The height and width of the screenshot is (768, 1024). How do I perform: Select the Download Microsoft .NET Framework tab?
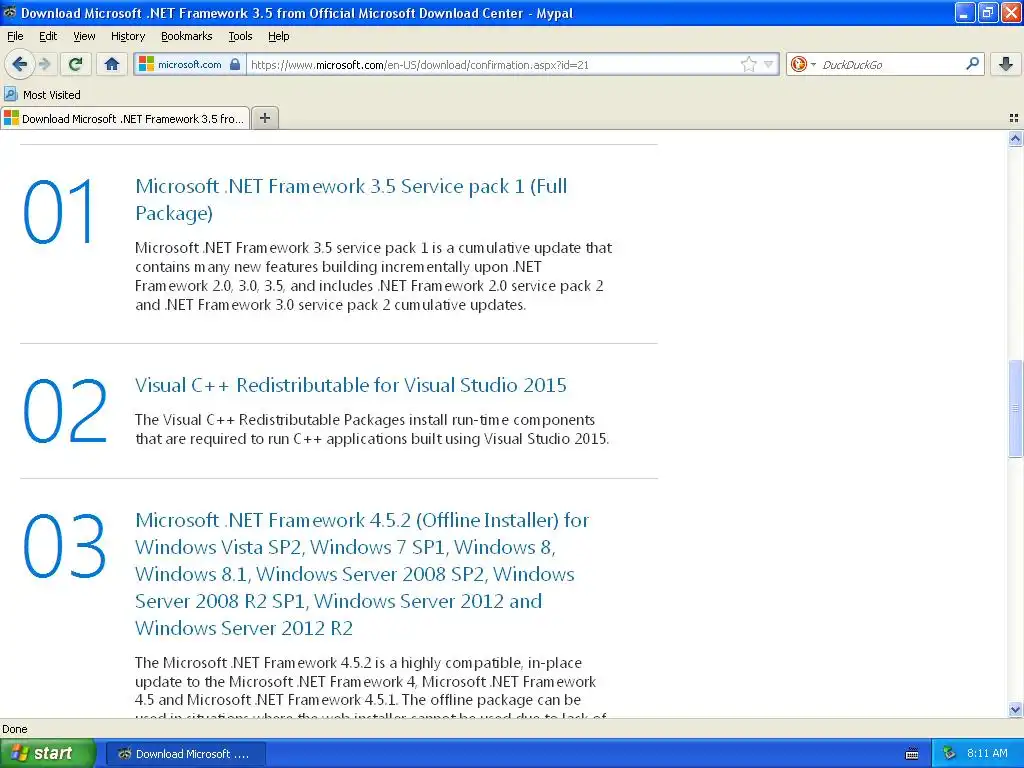tap(125, 118)
